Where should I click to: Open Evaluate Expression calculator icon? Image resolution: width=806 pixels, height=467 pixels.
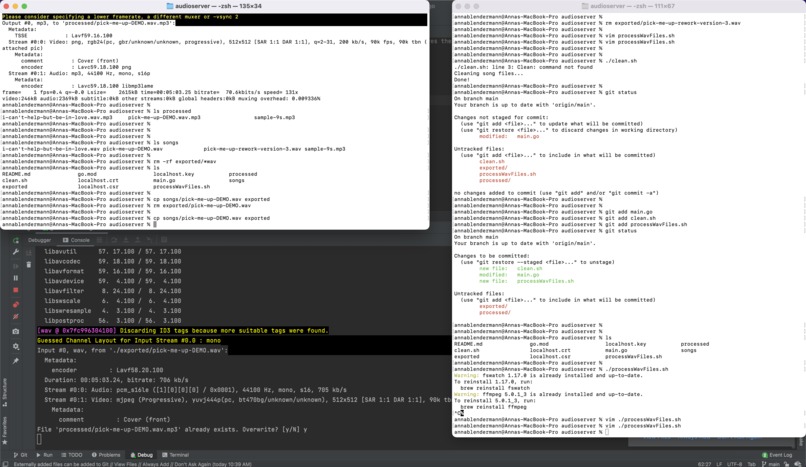point(164,240)
